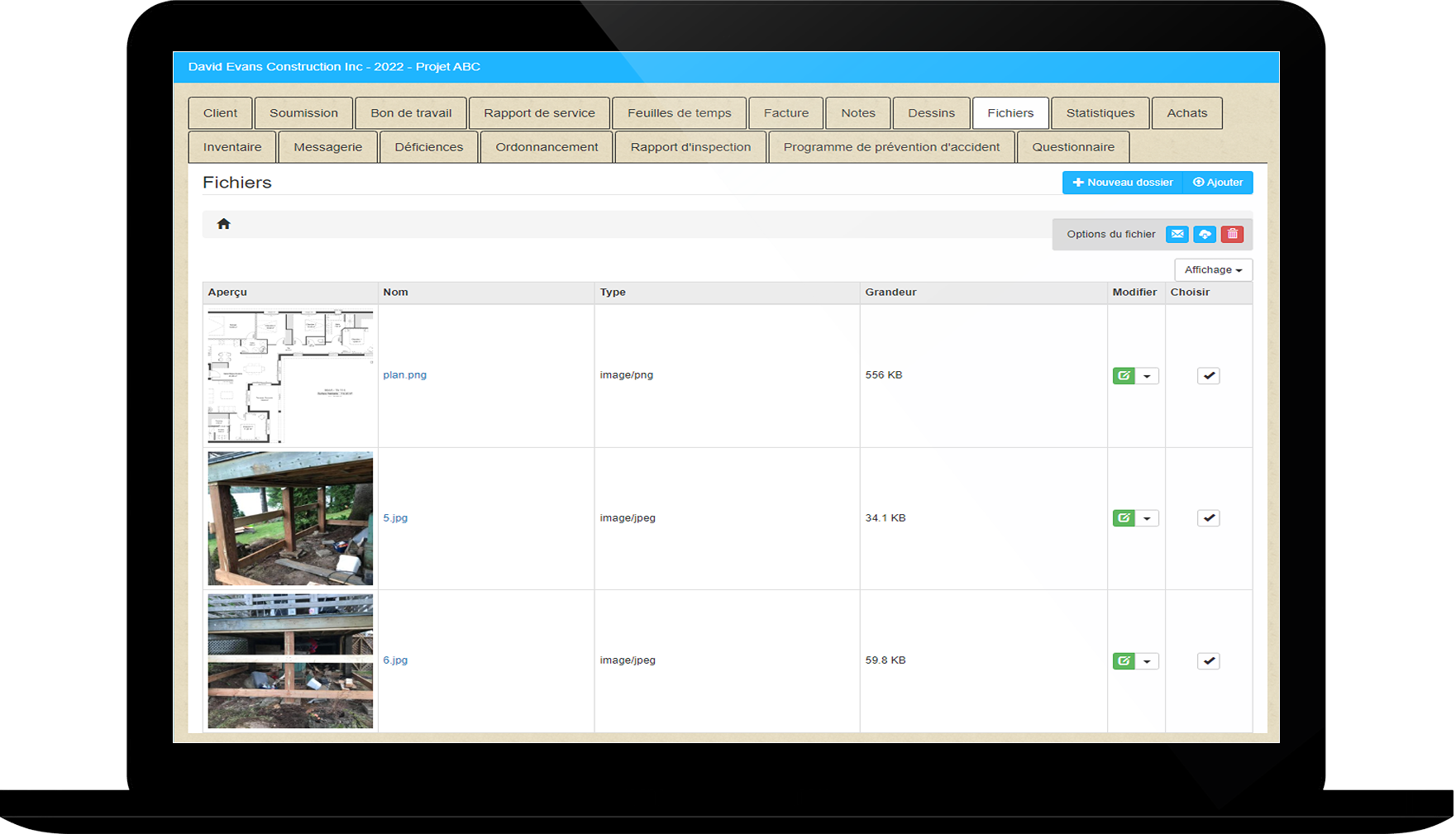This screenshot has height=834, width=1456.
Task: Switch to the Statistiques tab
Action: [1100, 113]
